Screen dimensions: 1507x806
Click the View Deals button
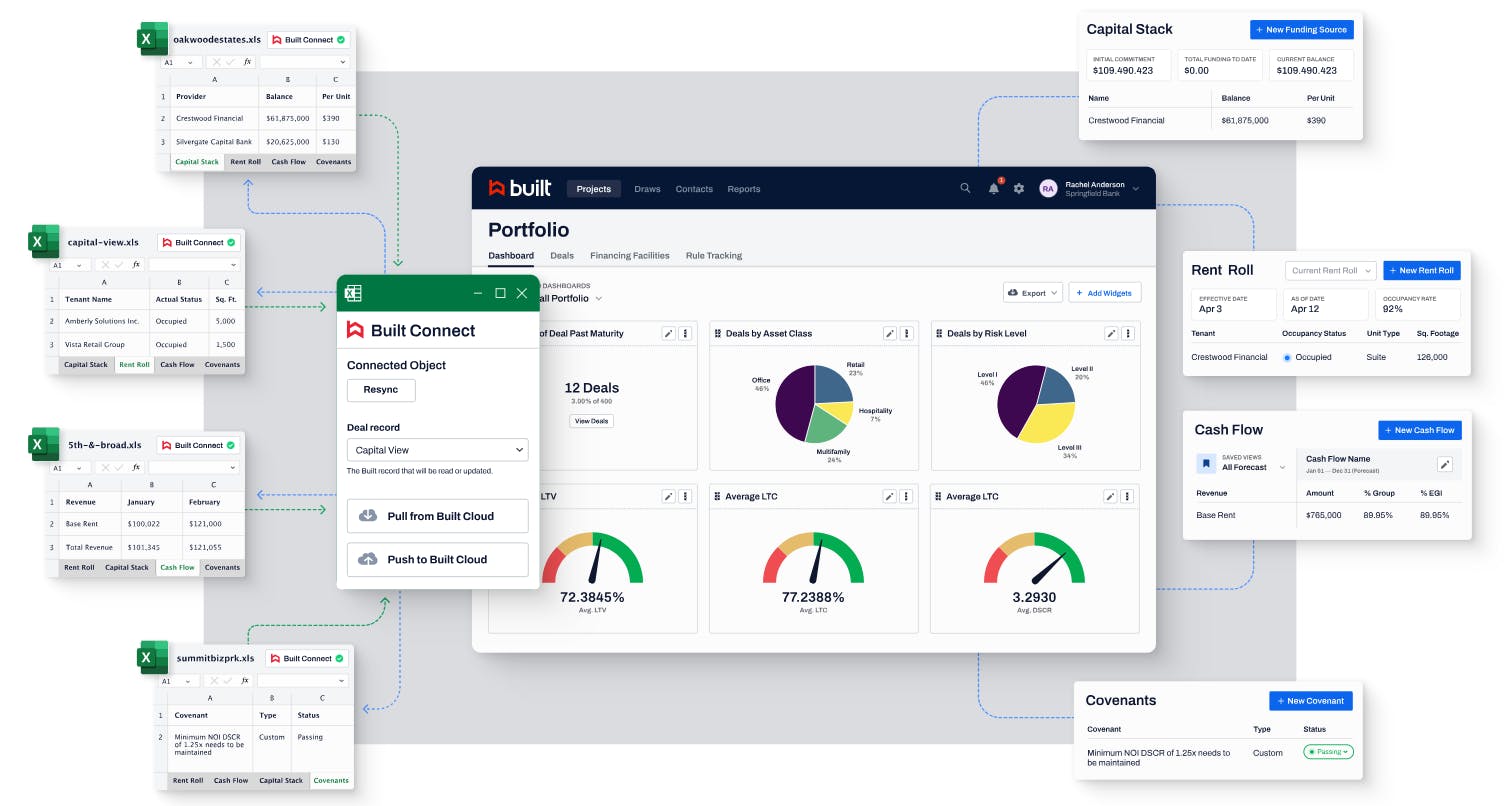coord(591,421)
